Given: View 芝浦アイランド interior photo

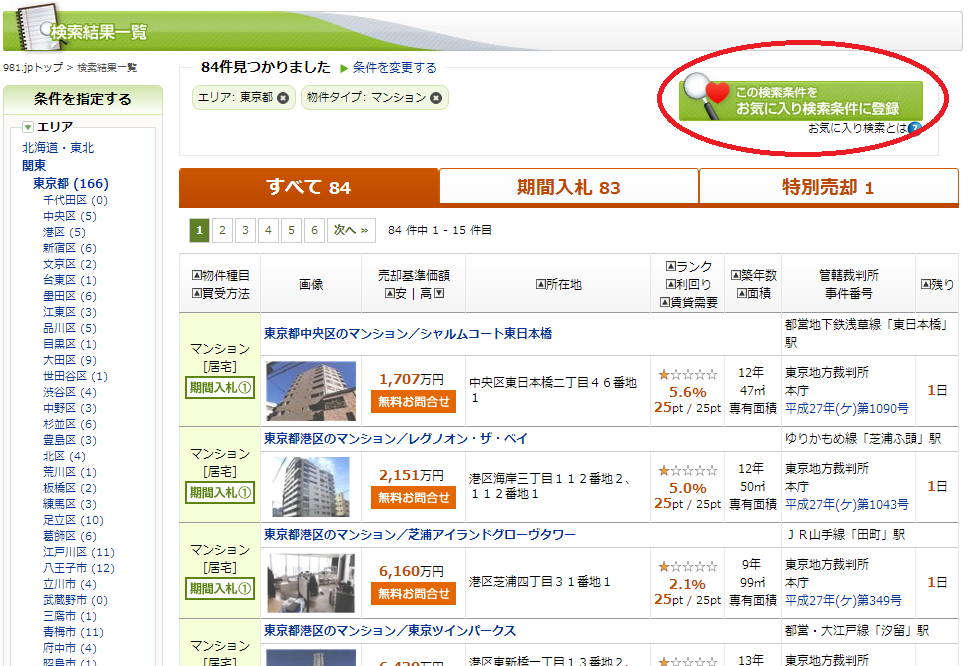Looking at the screenshot, I should pyautogui.click(x=311, y=583).
